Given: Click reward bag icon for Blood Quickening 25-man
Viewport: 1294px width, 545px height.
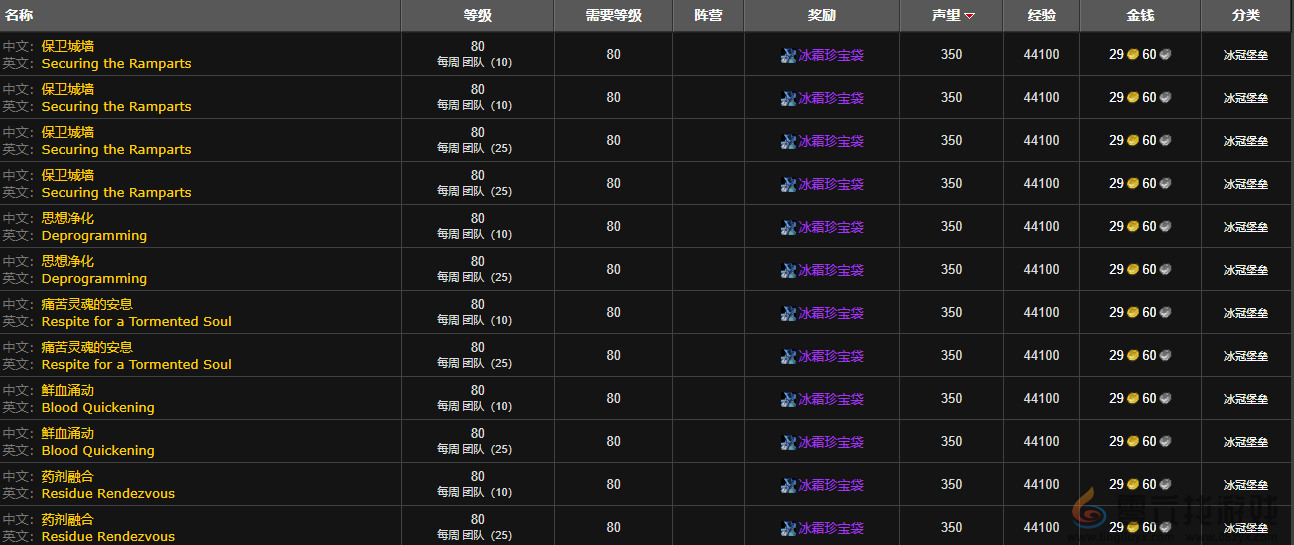Looking at the screenshot, I should pyautogui.click(x=788, y=443).
